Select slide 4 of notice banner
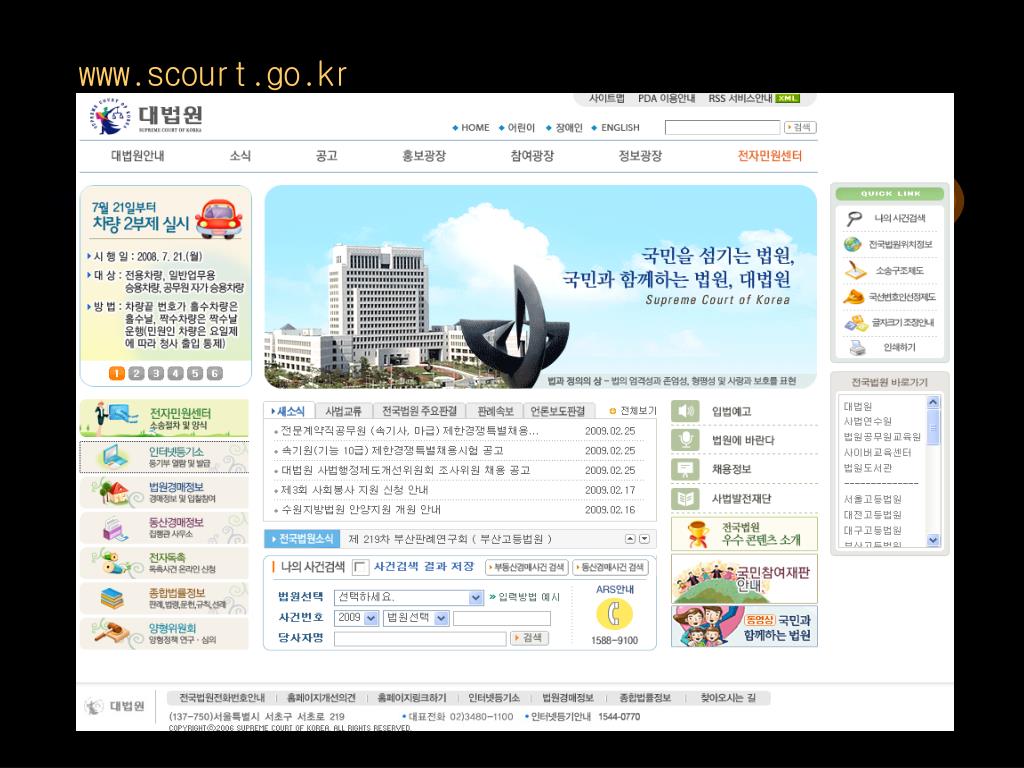This screenshot has width=1024, height=768. click(175, 373)
